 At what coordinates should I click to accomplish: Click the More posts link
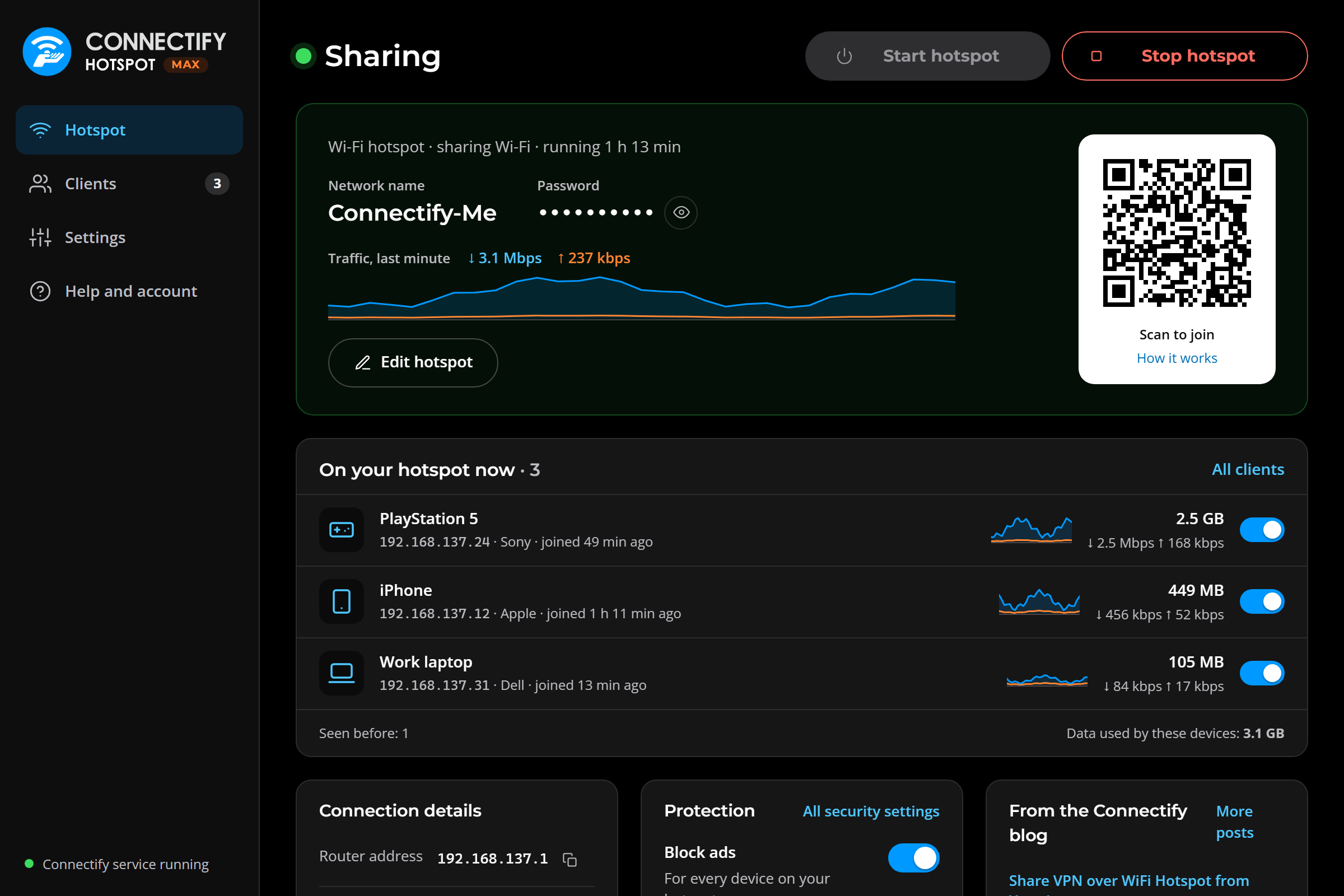[x=1235, y=822]
